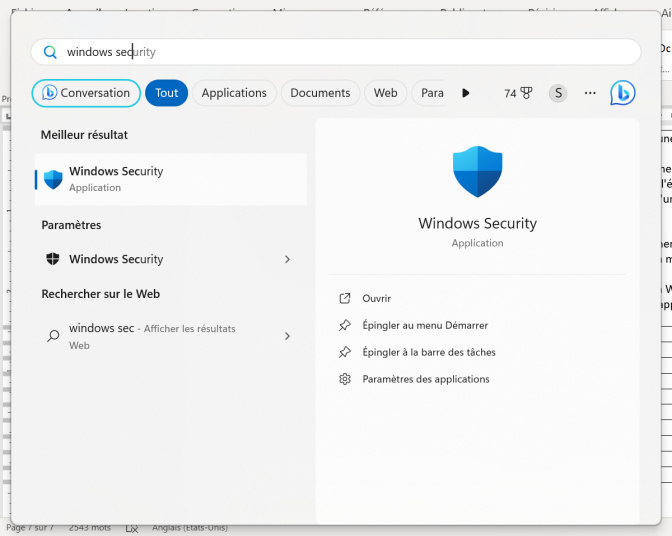The height and width of the screenshot is (536, 672).
Task: Click the pin icon beside Épingler à la barre des tâches
Action: (345, 352)
